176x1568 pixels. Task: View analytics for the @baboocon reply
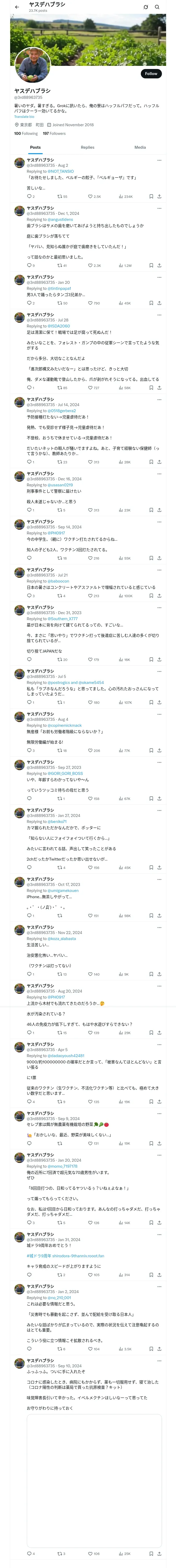122,596
